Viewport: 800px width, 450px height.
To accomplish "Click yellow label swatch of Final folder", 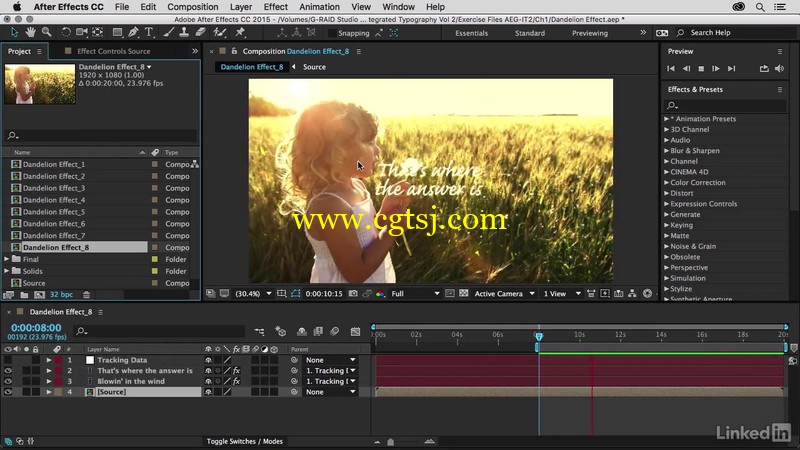I will 155,259.
